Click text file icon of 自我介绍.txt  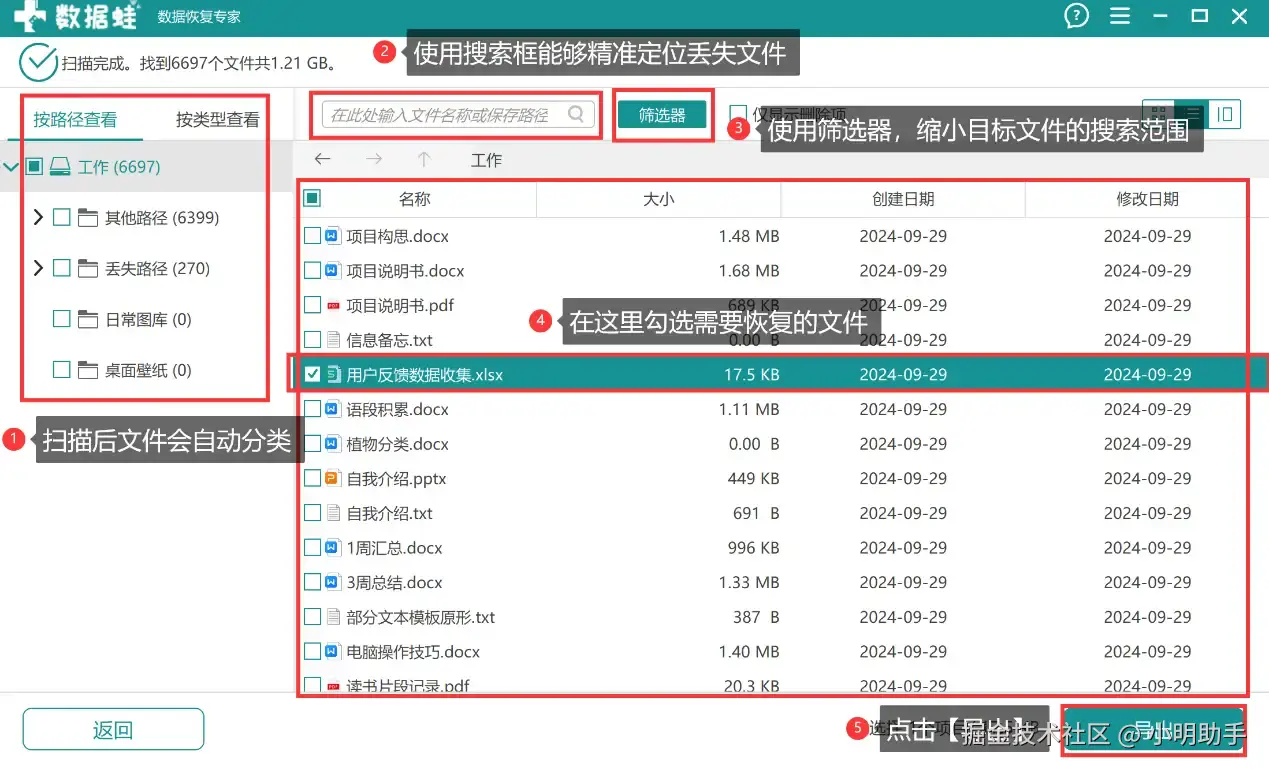[x=334, y=514]
